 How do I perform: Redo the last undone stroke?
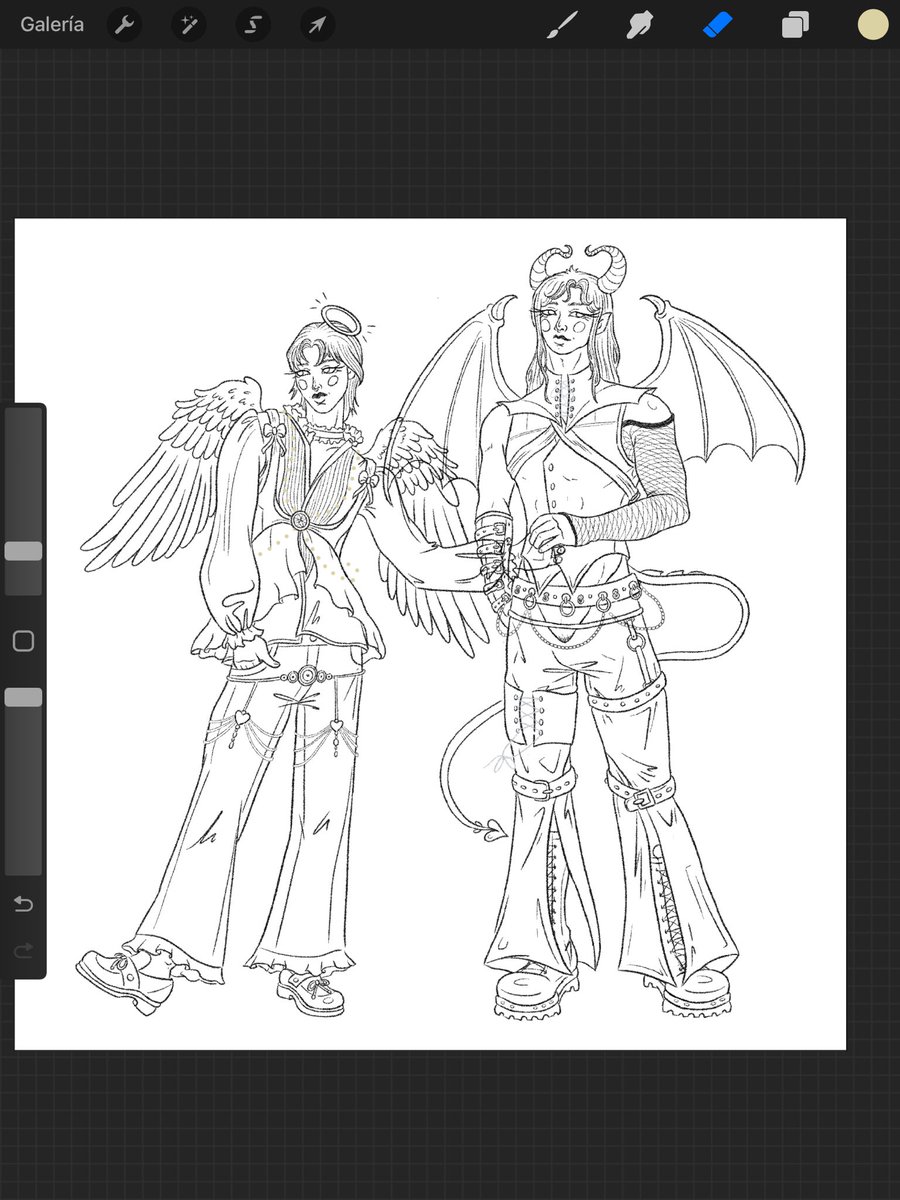pyautogui.click(x=23, y=950)
